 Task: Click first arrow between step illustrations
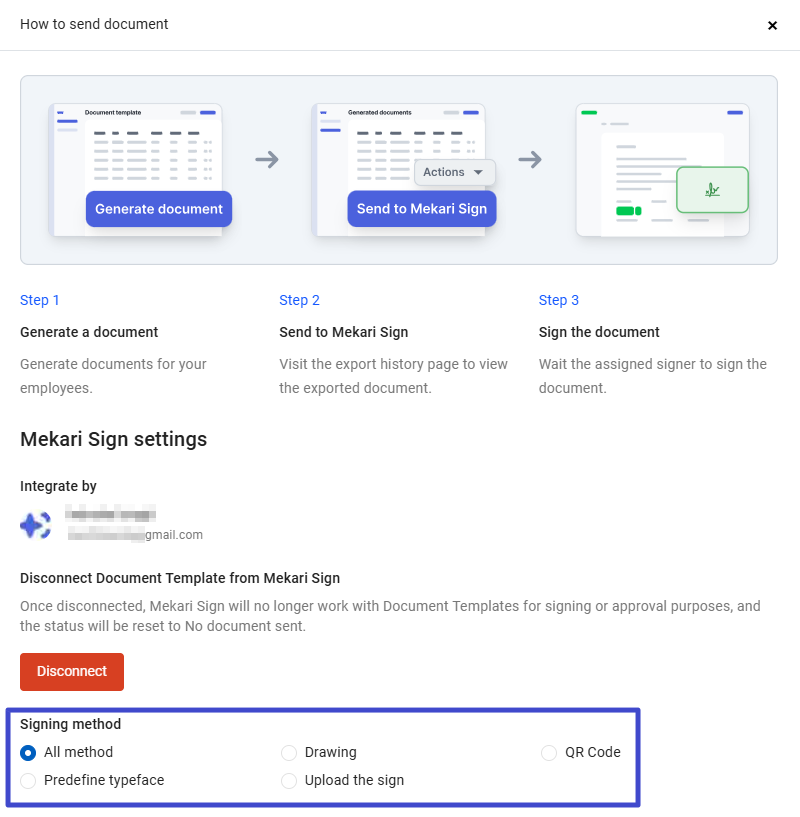(267, 159)
